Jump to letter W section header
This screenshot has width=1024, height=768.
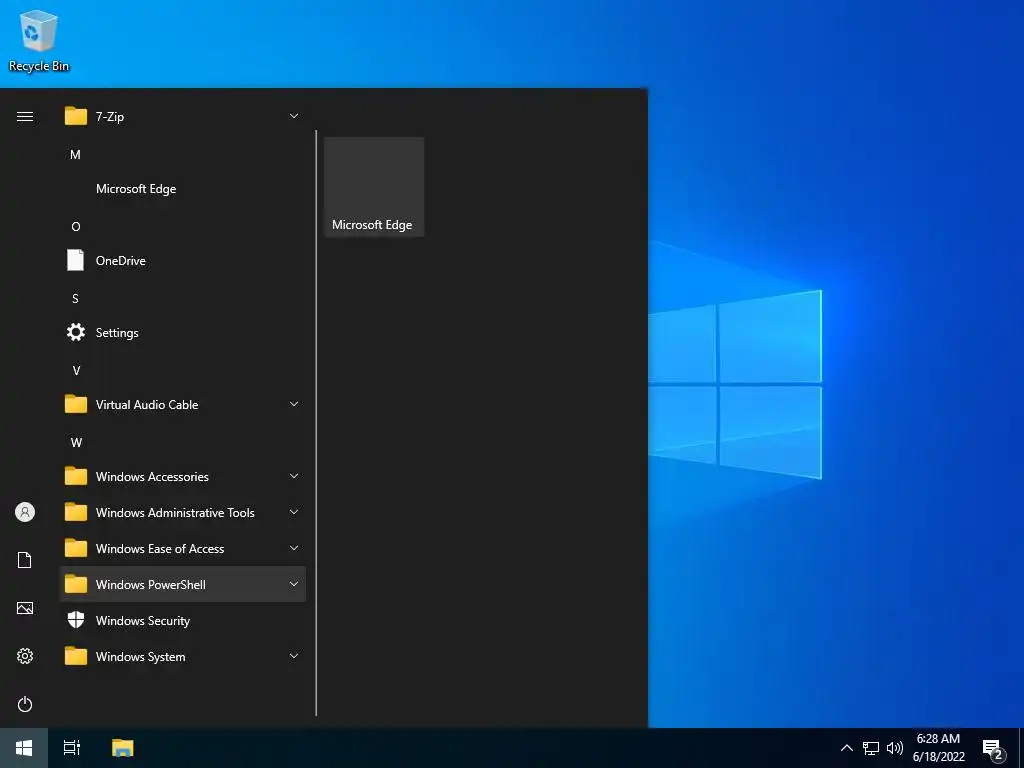[x=76, y=442]
